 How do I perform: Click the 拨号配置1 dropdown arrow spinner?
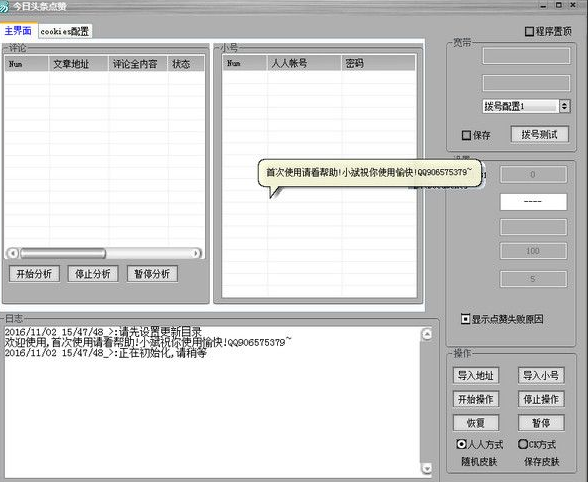click(564, 106)
